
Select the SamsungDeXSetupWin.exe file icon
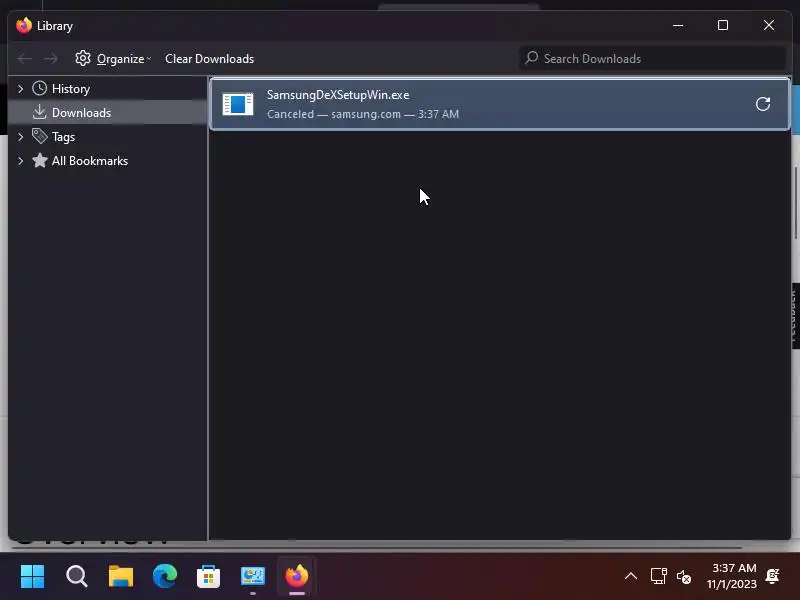click(238, 104)
